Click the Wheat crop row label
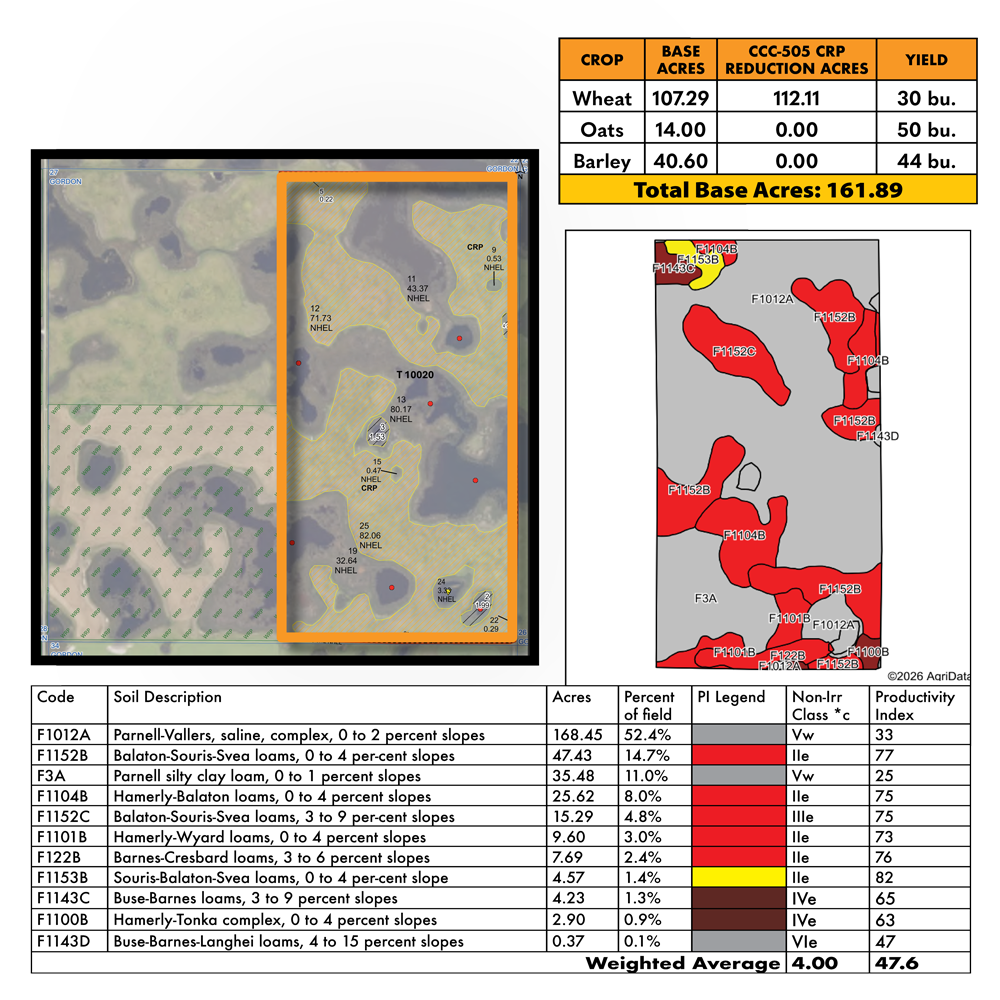Image resolution: width=1000 pixels, height=1000 pixels. click(601, 98)
